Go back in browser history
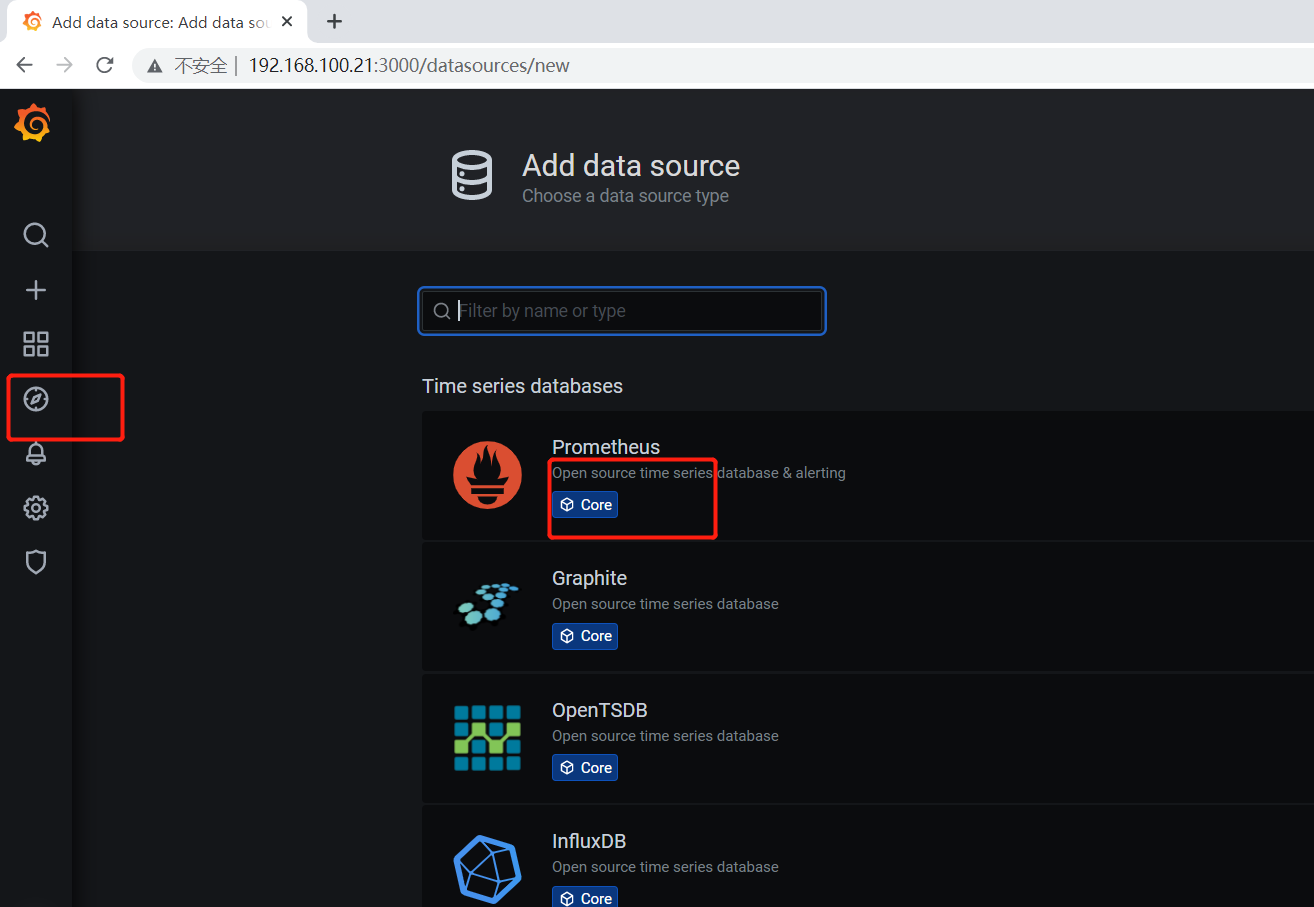 [25, 65]
